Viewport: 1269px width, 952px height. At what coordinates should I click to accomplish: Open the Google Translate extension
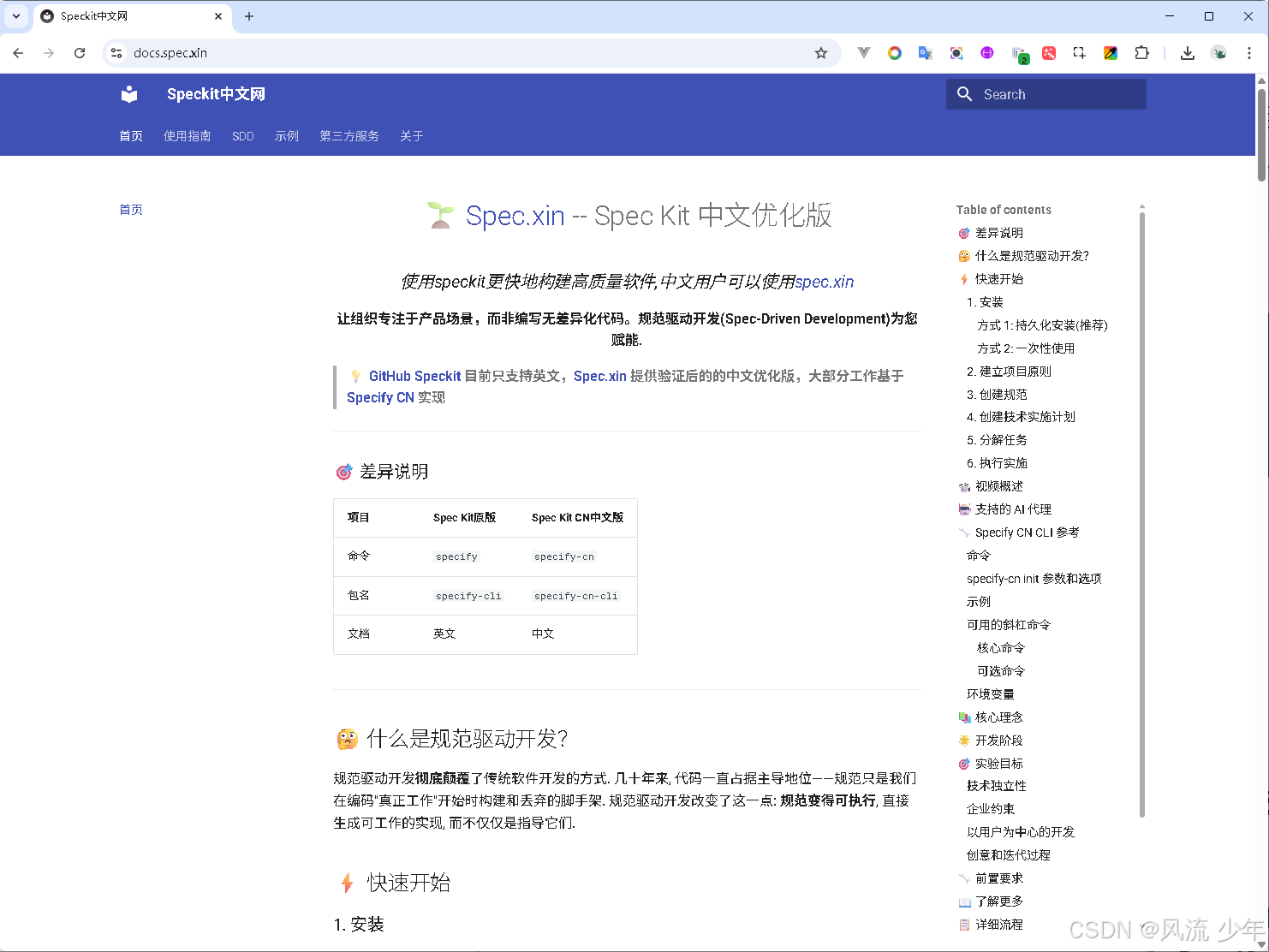pyautogui.click(x=925, y=52)
